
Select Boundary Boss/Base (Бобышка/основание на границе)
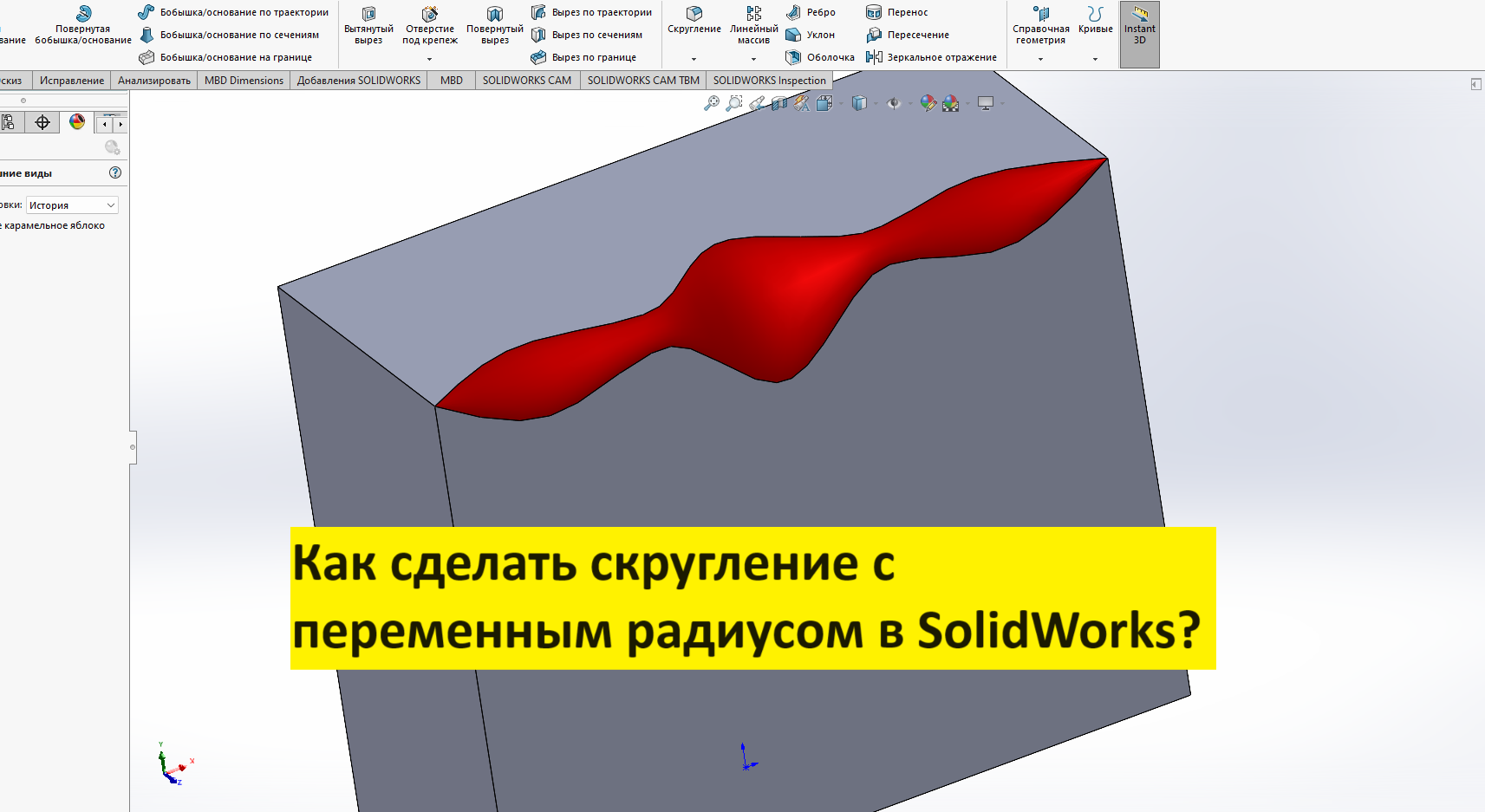(x=225, y=57)
